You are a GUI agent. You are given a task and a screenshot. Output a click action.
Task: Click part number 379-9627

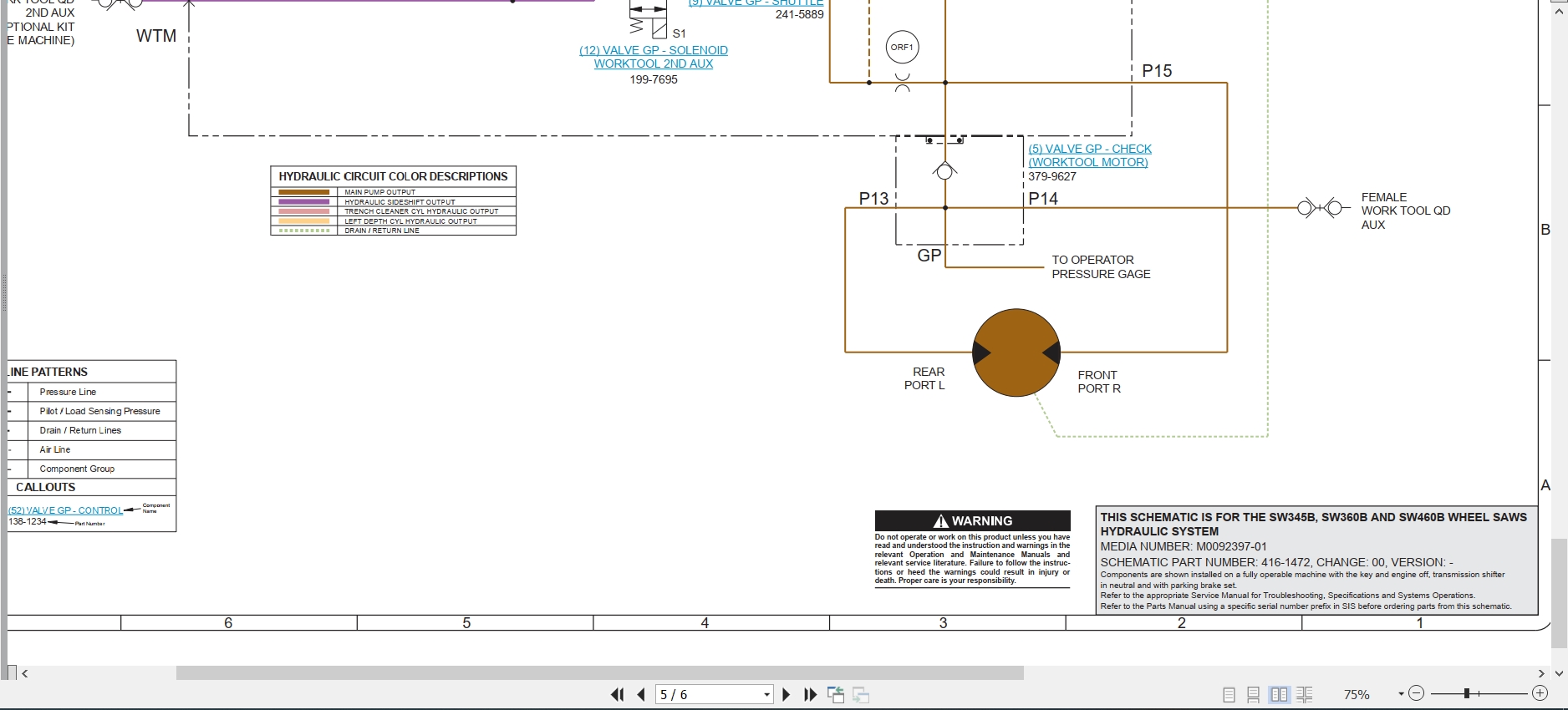click(x=1052, y=176)
